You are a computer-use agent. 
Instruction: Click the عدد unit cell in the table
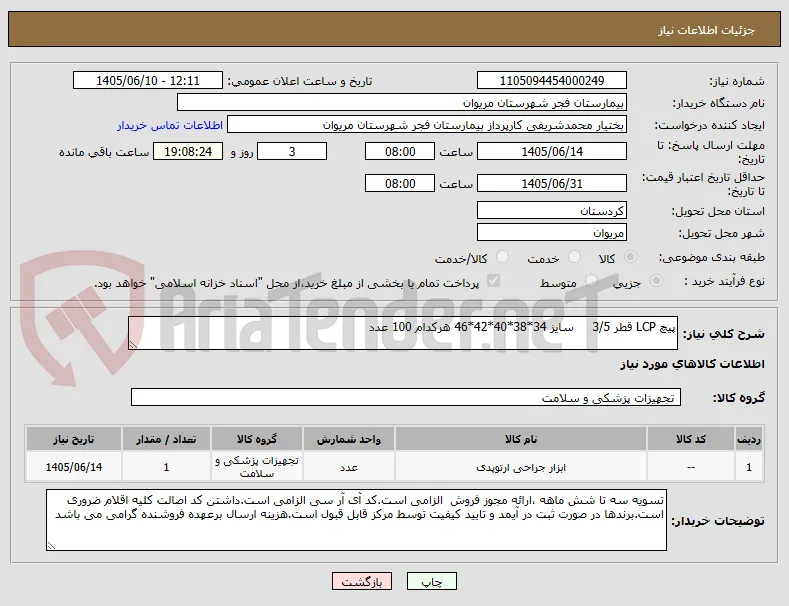click(349, 468)
